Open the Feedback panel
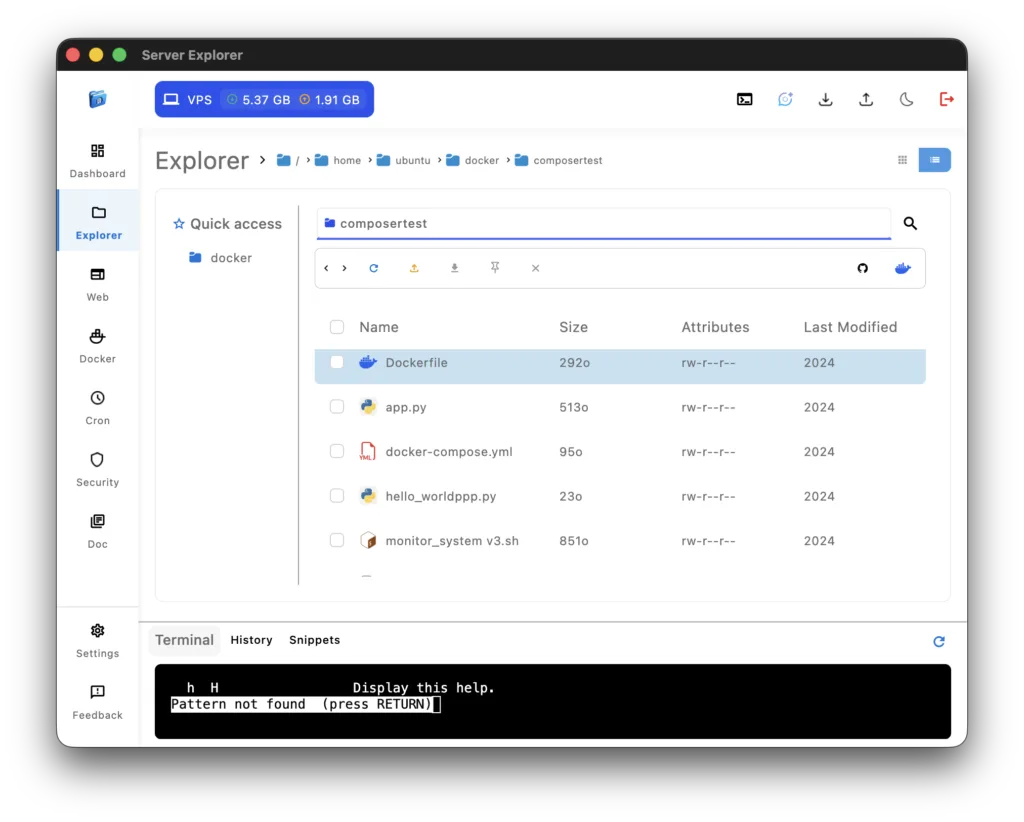 (x=97, y=702)
